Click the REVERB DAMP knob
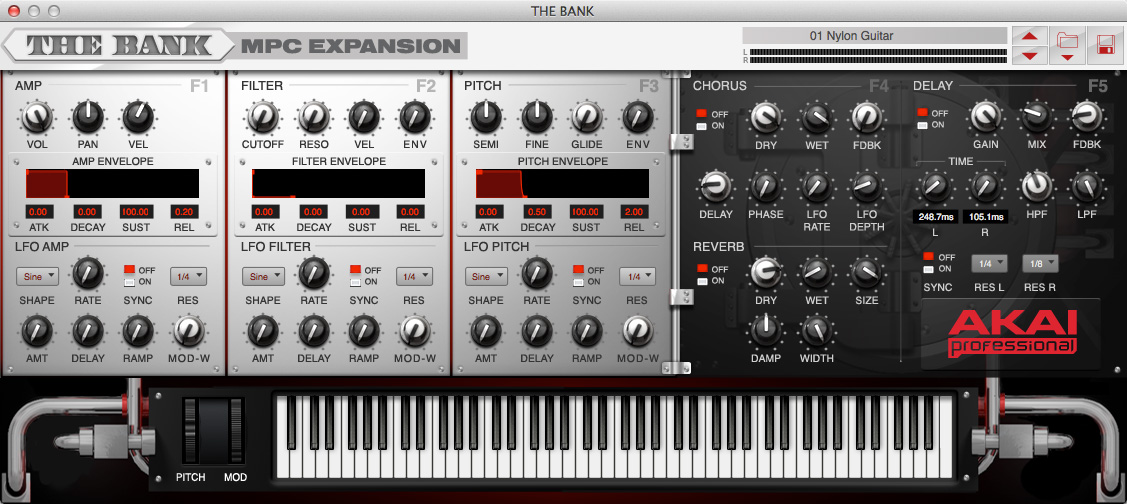The image size is (1127, 504). coord(766,330)
